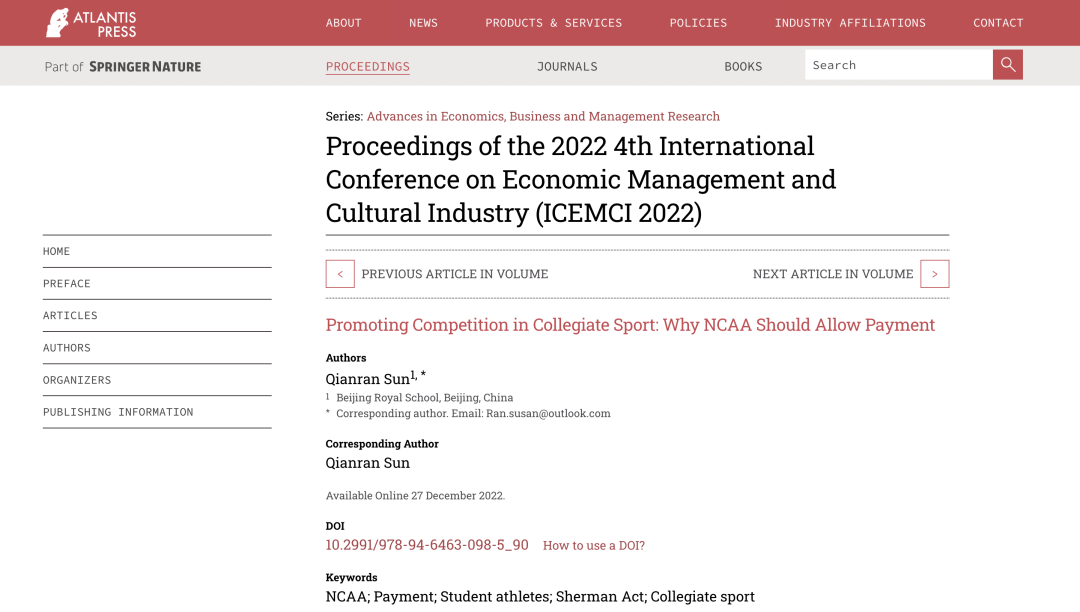This screenshot has width=1080, height=612.
Task: Click the Springer Nature logo text
Action: (145, 67)
